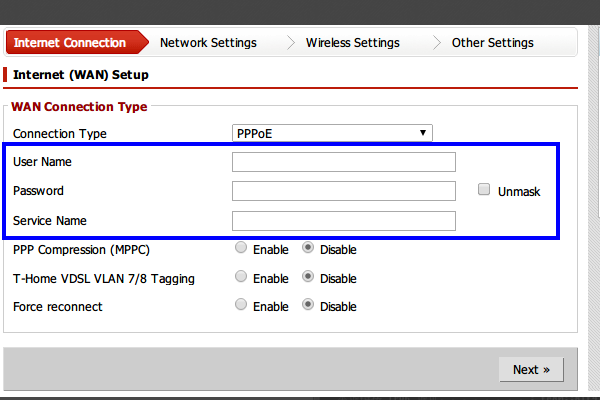Select Disable for Force reconnect
Viewport: 600px width, 400px height.
(x=308, y=306)
